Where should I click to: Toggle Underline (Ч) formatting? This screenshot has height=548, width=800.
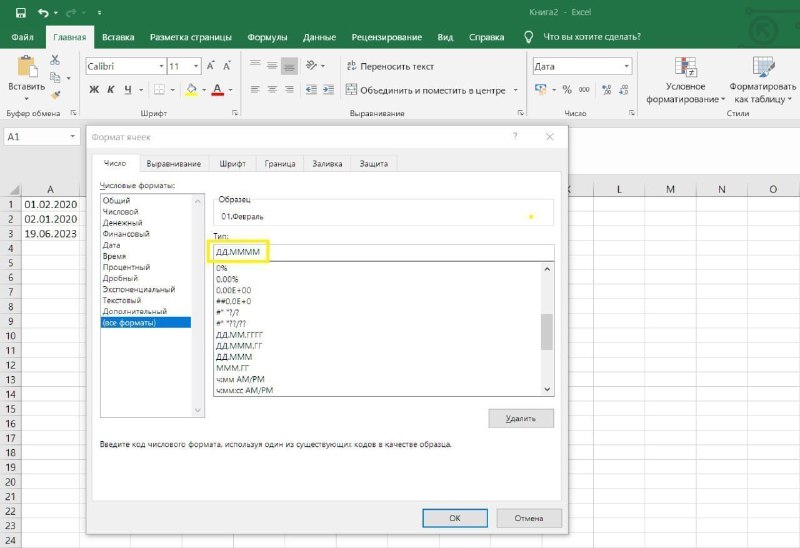[128, 90]
